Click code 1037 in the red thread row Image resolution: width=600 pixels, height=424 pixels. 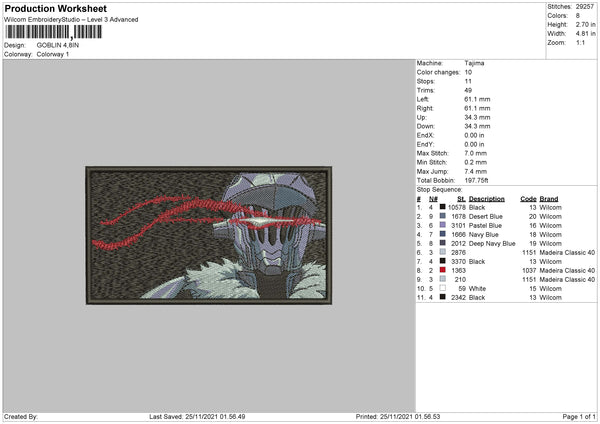529,271
